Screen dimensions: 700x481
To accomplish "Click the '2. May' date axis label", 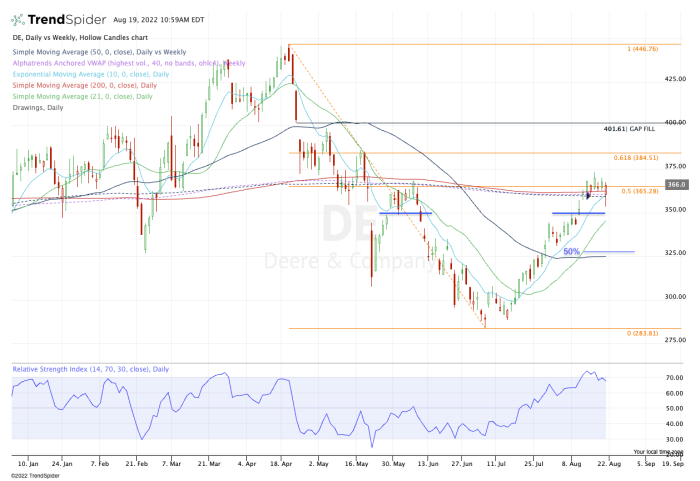I will coord(318,464).
